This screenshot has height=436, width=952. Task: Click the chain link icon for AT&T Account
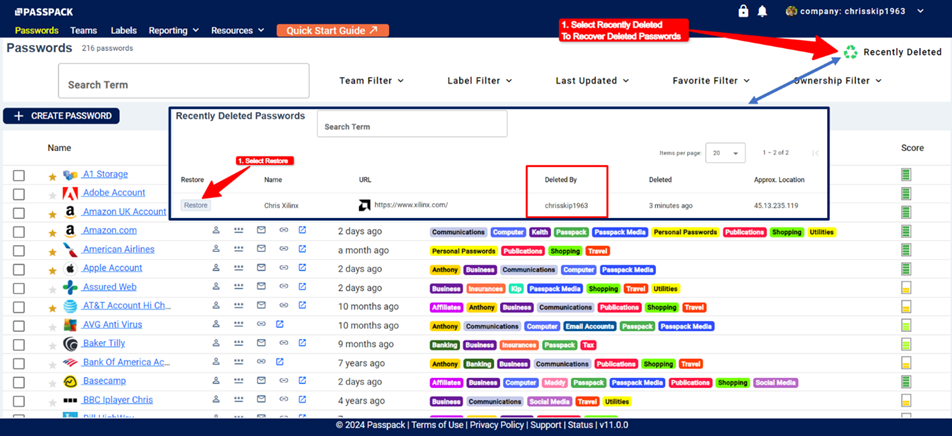tap(284, 305)
